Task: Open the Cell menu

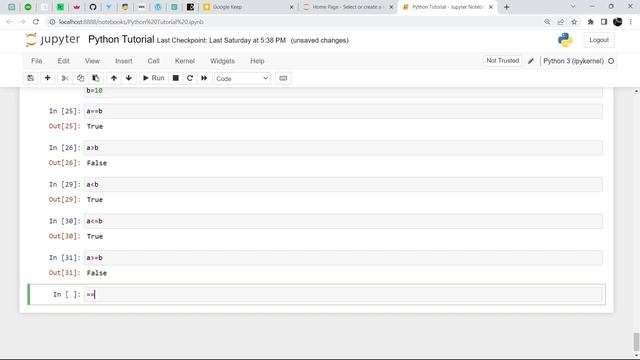Action: tap(153, 61)
